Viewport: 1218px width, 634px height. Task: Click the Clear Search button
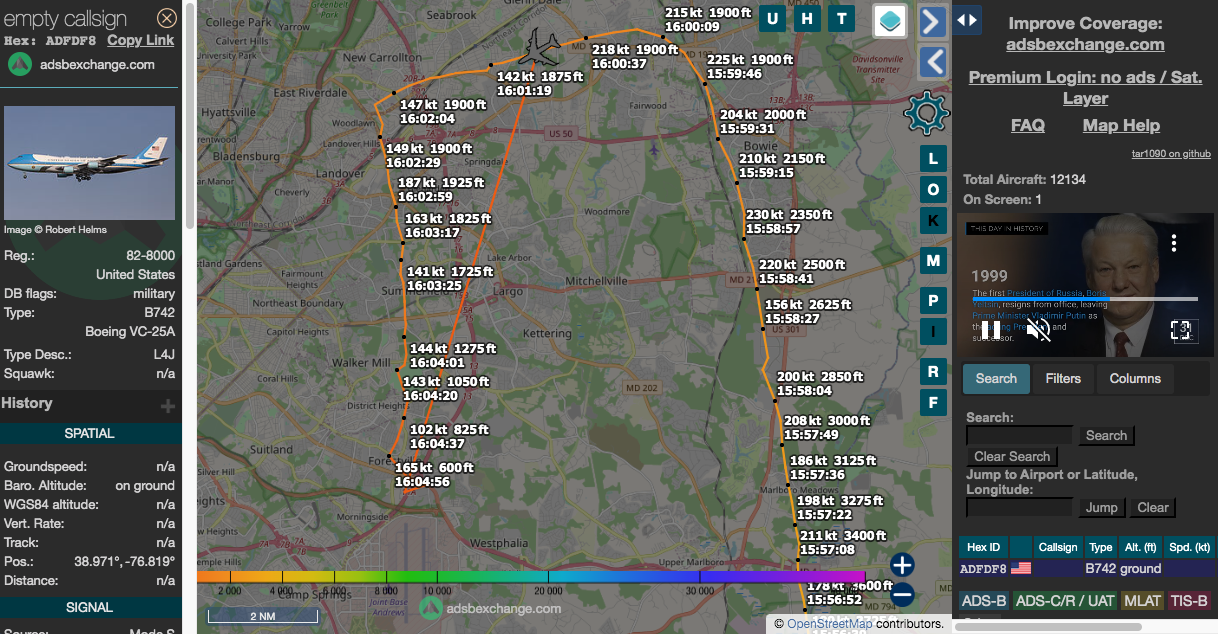click(x=1012, y=456)
